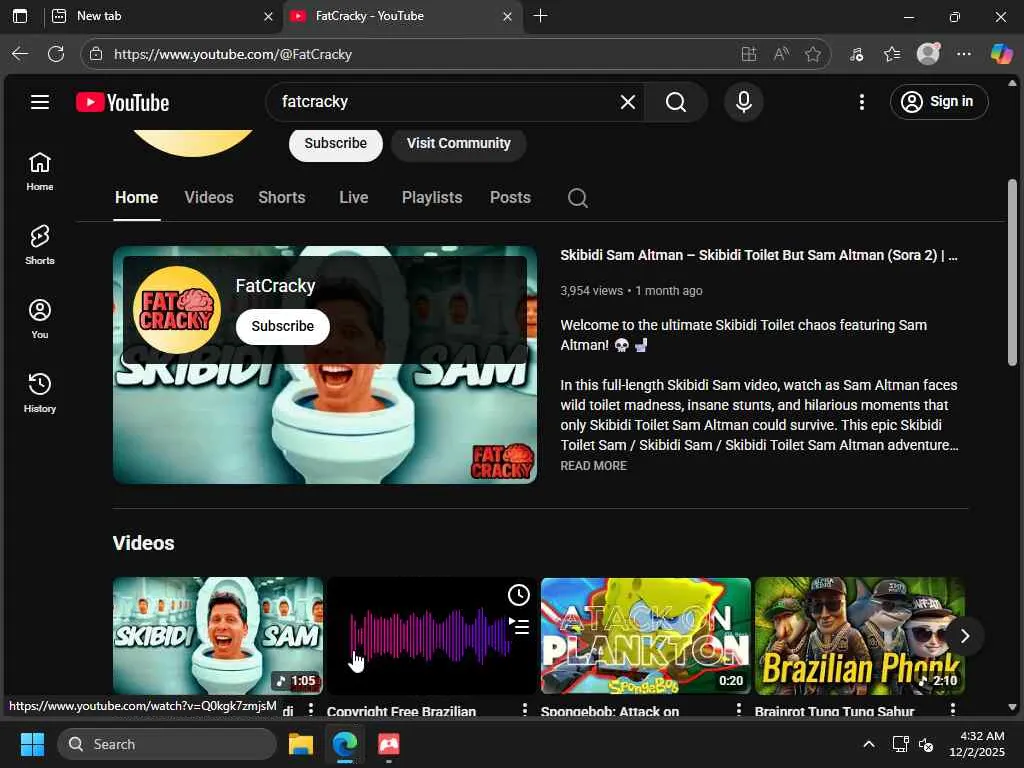This screenshot has width=1024, height=768.
Task: Switch to the channel Shorts tab
Action: point(281,198)
